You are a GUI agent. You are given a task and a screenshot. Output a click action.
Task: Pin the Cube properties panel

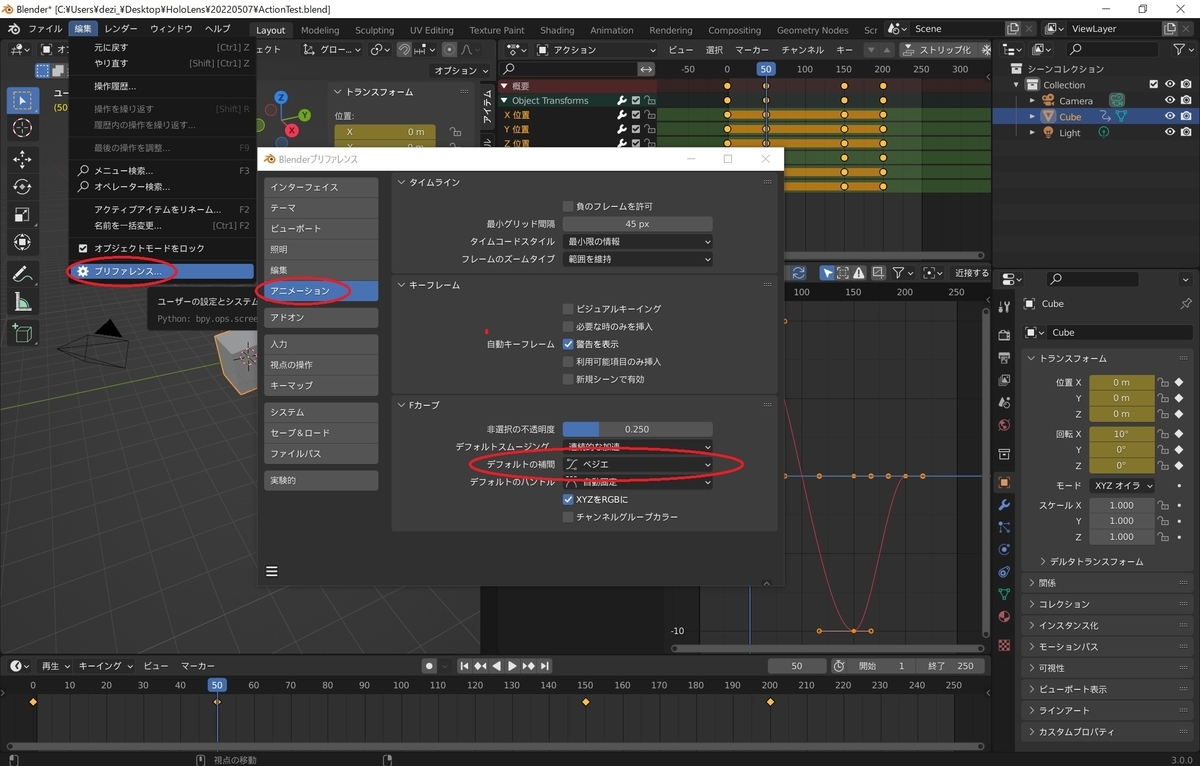(1186, 304)
